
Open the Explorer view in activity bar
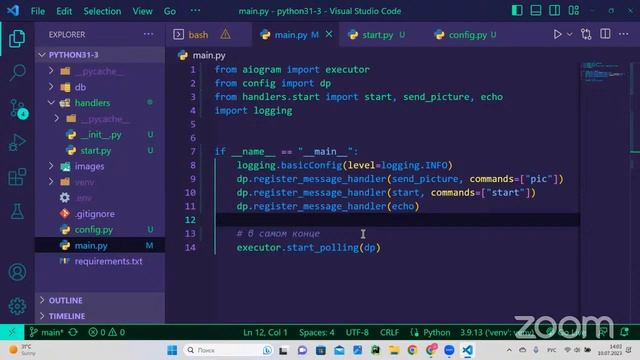[17, 38]
